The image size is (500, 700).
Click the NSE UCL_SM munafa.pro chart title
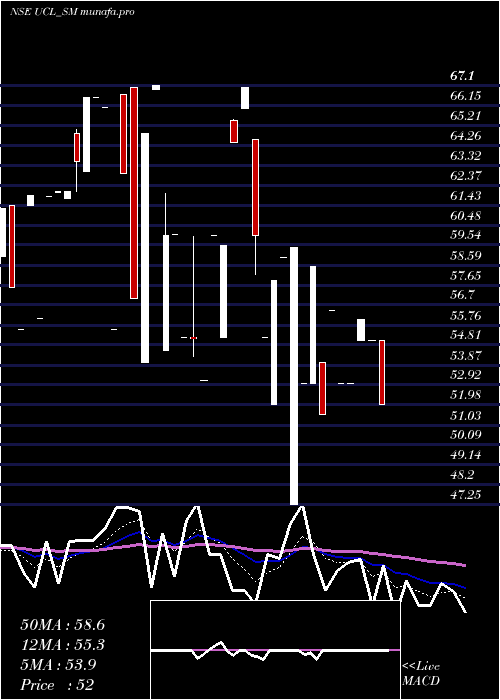point(72,12)
